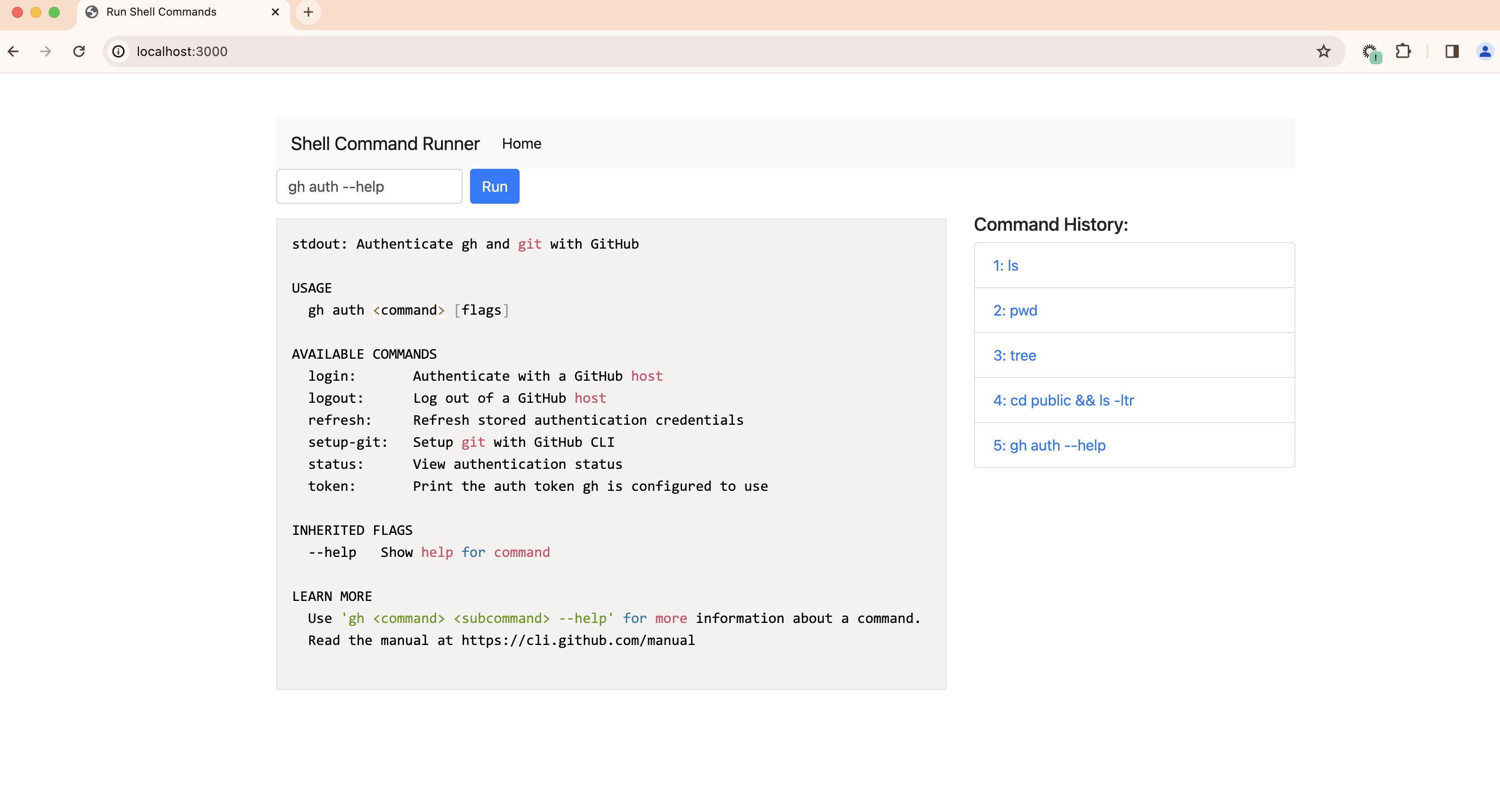Close the Run Shell Commands tab
Screen dimensions: 1500x812
(275, 11)
